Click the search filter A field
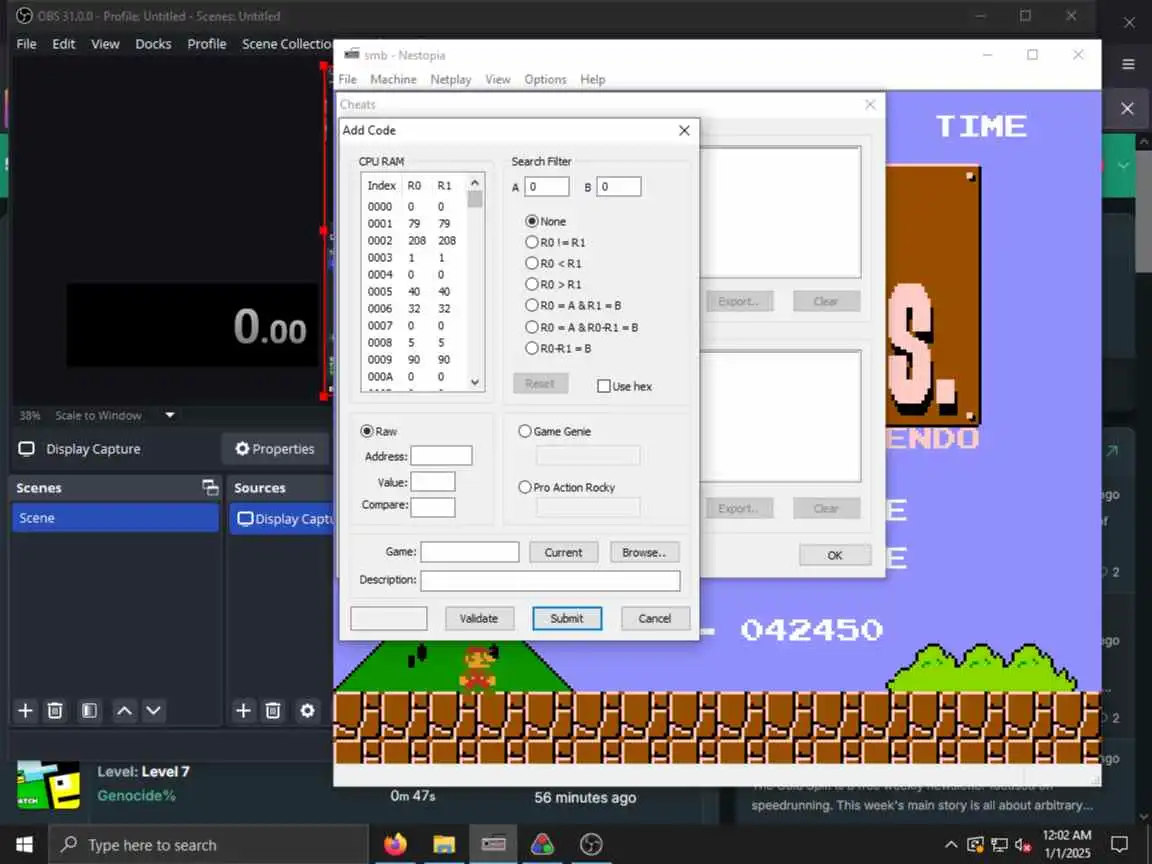The height and width of the screenshot is (864, 1152). pos(547,187)
